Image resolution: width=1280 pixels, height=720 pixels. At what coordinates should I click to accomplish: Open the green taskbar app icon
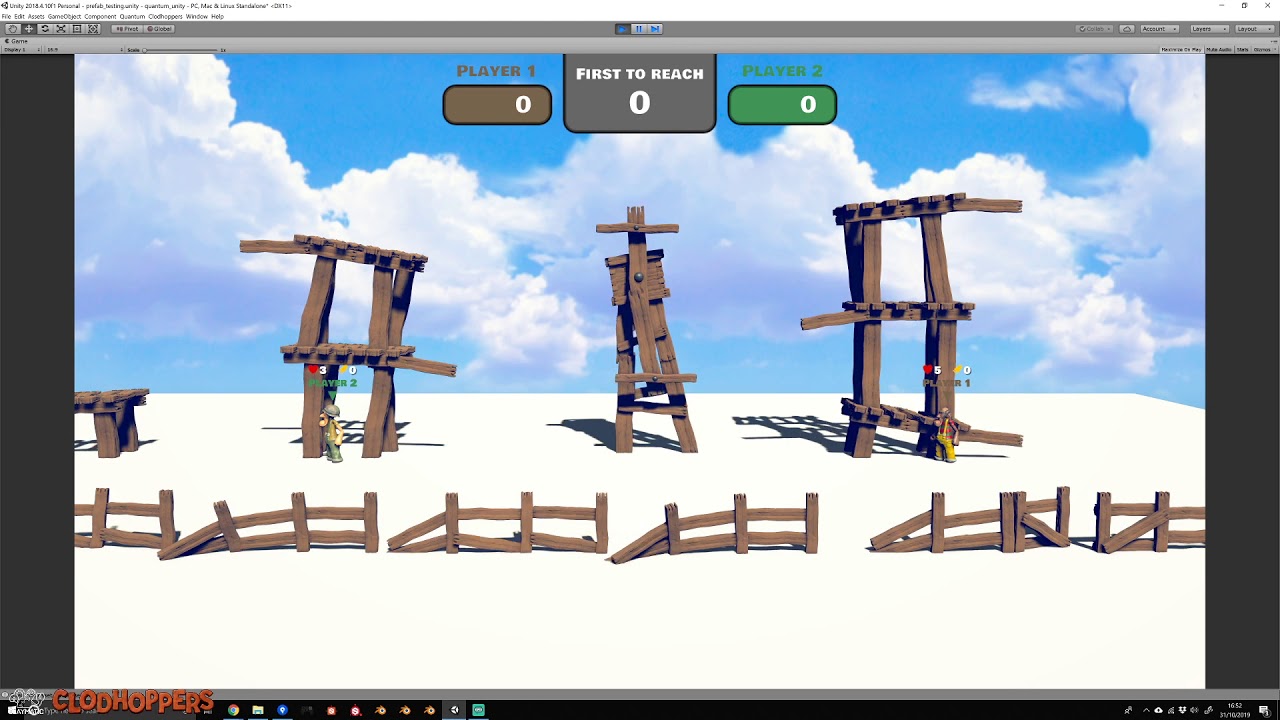[x=479, y=710]
